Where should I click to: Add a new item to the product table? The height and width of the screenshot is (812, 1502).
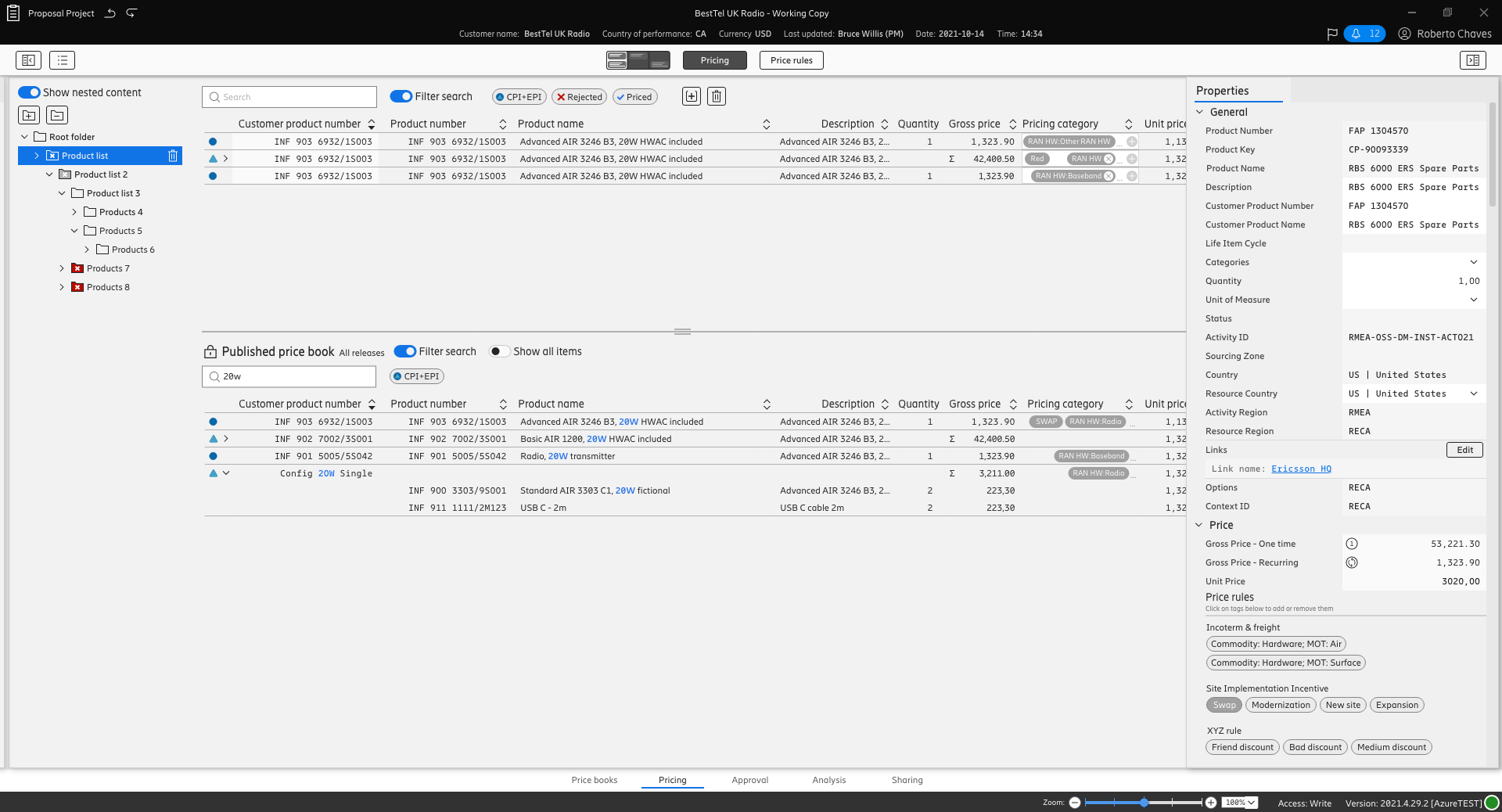692,96
